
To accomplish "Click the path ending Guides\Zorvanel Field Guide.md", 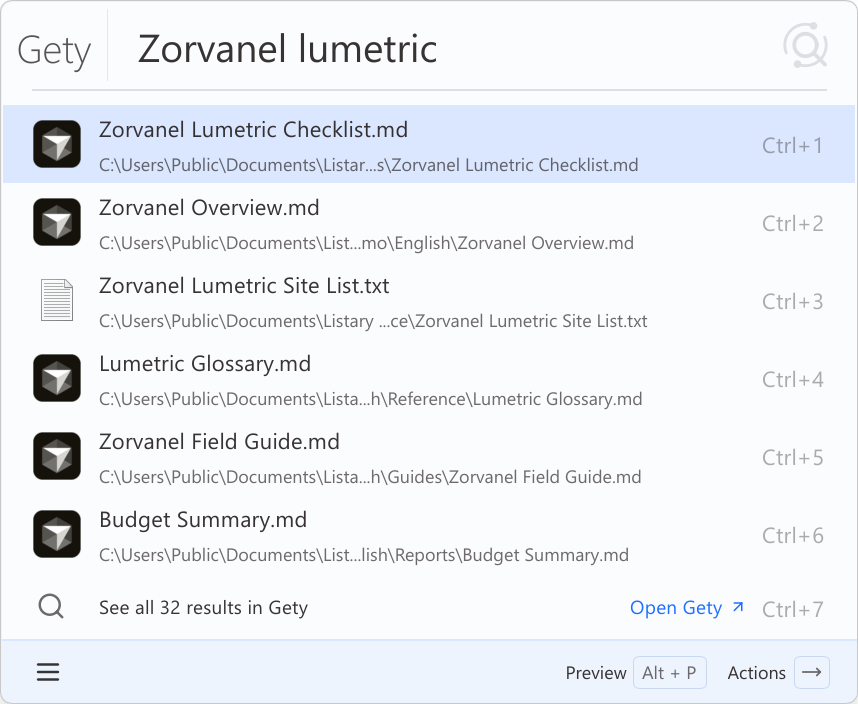I will (370, 477).
